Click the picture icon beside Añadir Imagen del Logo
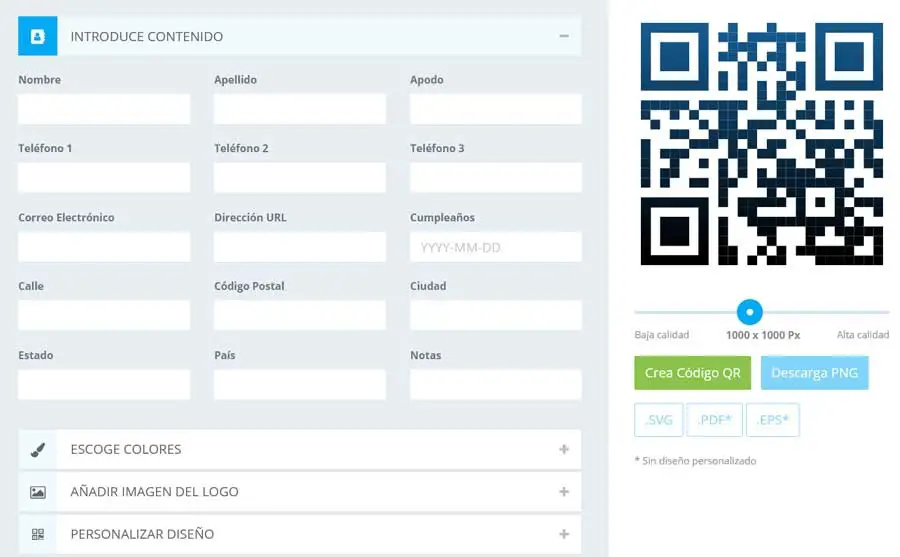The image size is (900, 557). tap(38, 492)
